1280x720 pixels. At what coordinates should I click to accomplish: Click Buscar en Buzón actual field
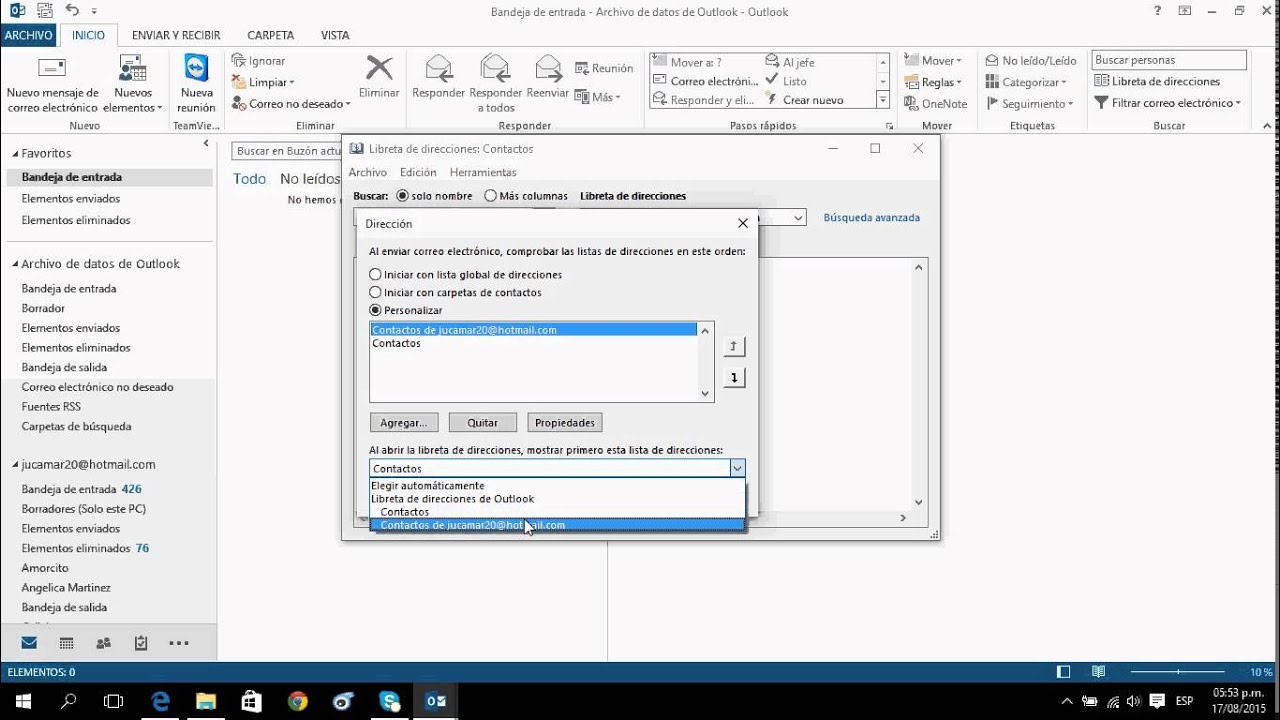click(288, 151)
